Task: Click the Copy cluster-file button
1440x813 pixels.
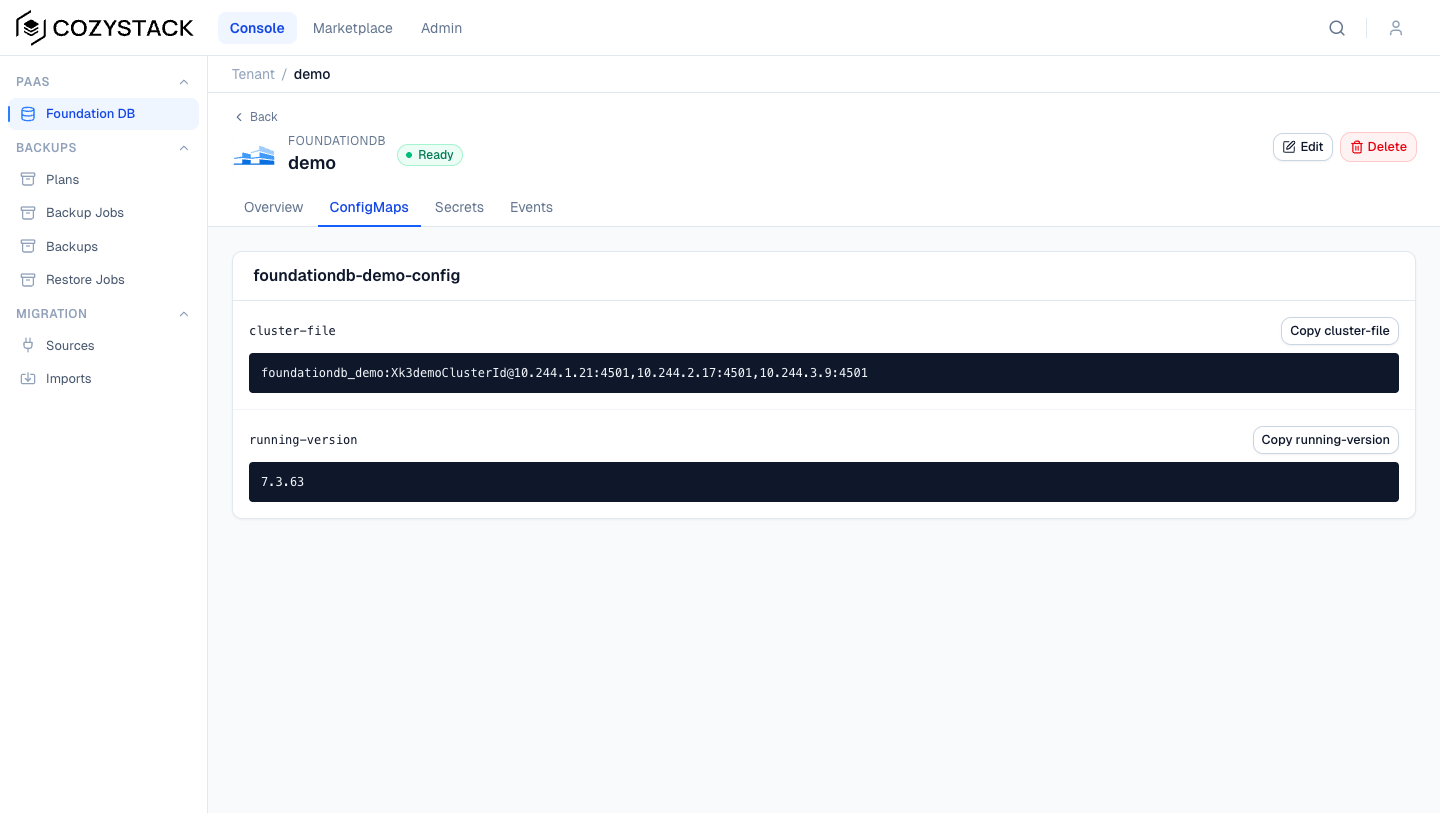Action: 1340,331
